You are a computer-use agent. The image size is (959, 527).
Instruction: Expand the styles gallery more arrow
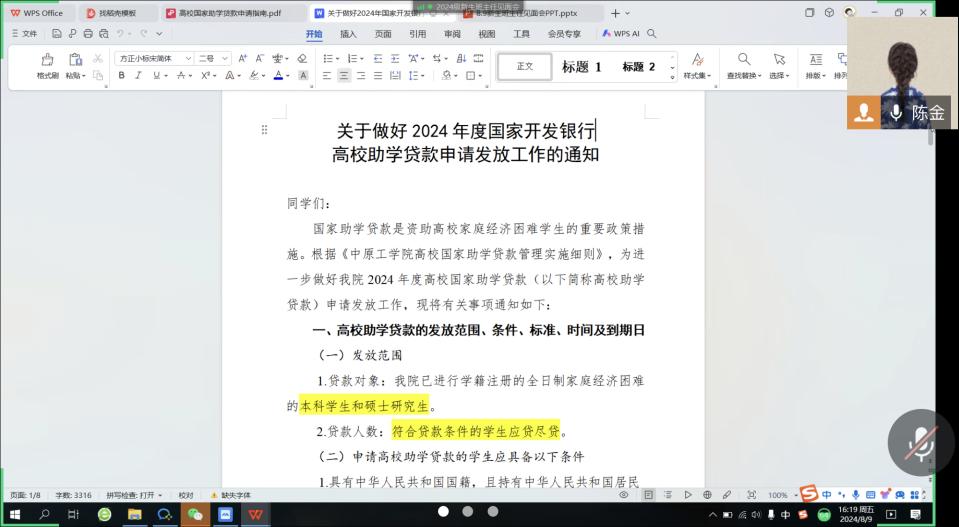[674, 76]
